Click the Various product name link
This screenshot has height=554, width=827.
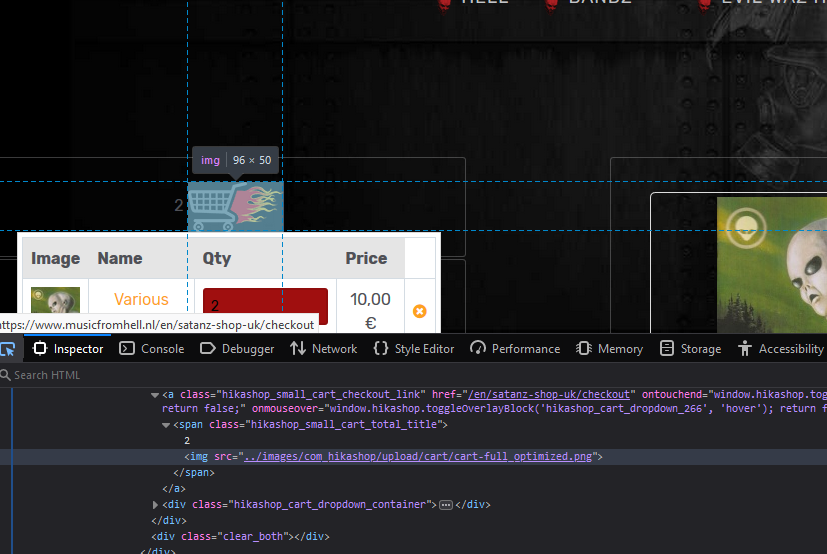pos(141,299)
